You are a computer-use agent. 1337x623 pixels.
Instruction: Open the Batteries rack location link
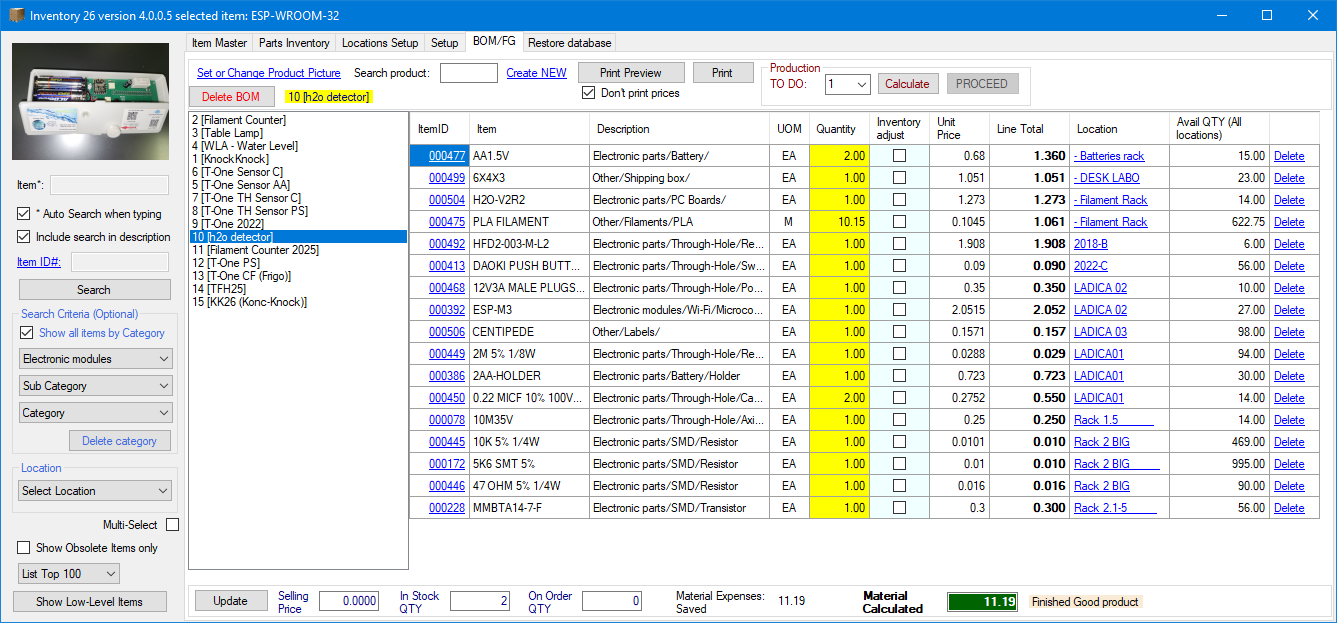coord(1109,156)
